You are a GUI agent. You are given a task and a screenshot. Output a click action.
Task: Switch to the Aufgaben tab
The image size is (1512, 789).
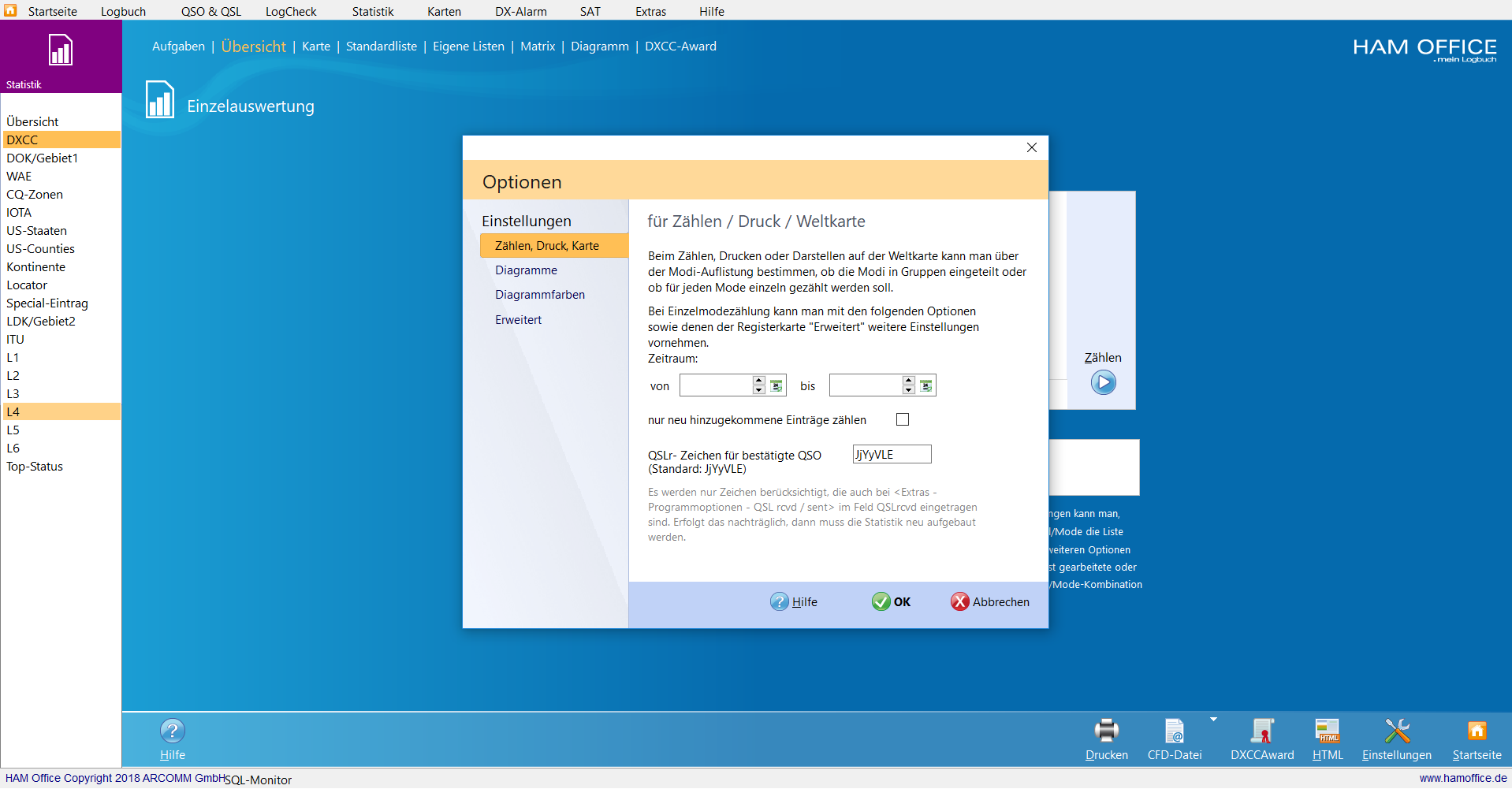tap(178, 46)
